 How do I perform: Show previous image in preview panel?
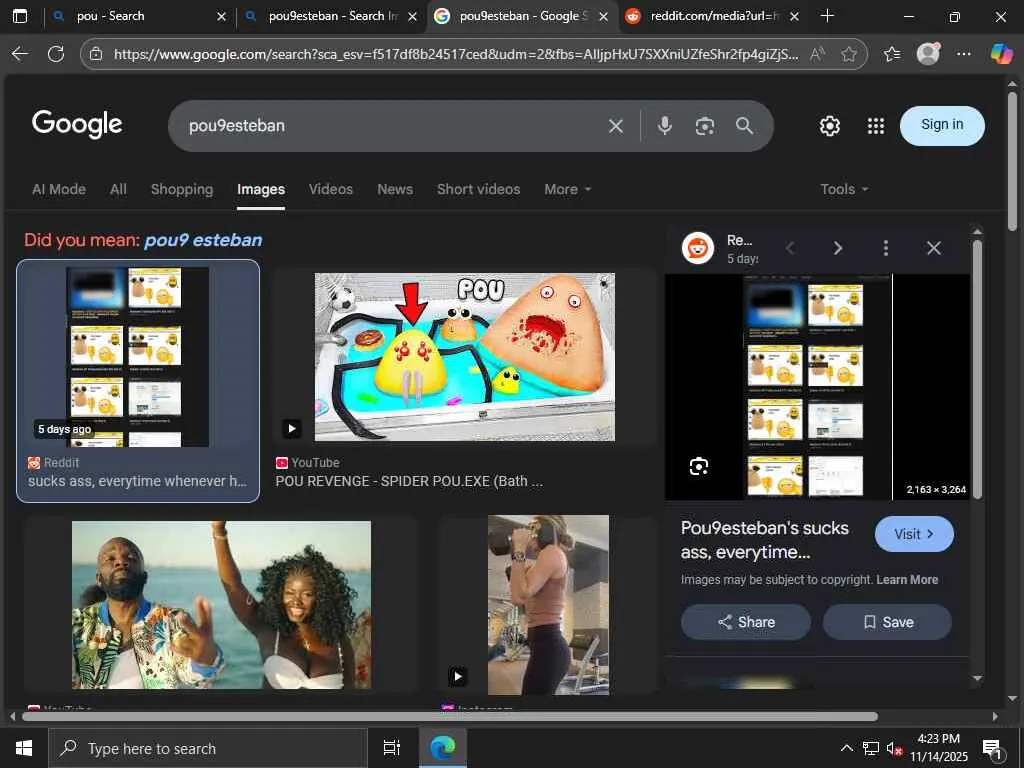pyautogui.click(x=790, y=248)
